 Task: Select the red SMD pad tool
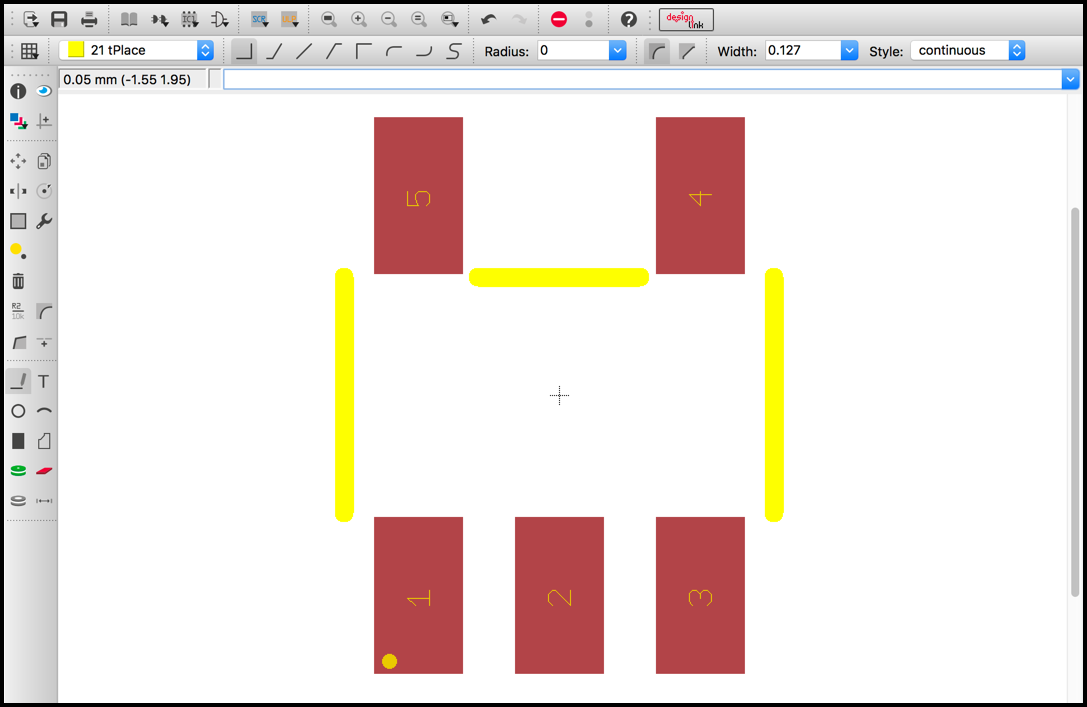(44, 471)
